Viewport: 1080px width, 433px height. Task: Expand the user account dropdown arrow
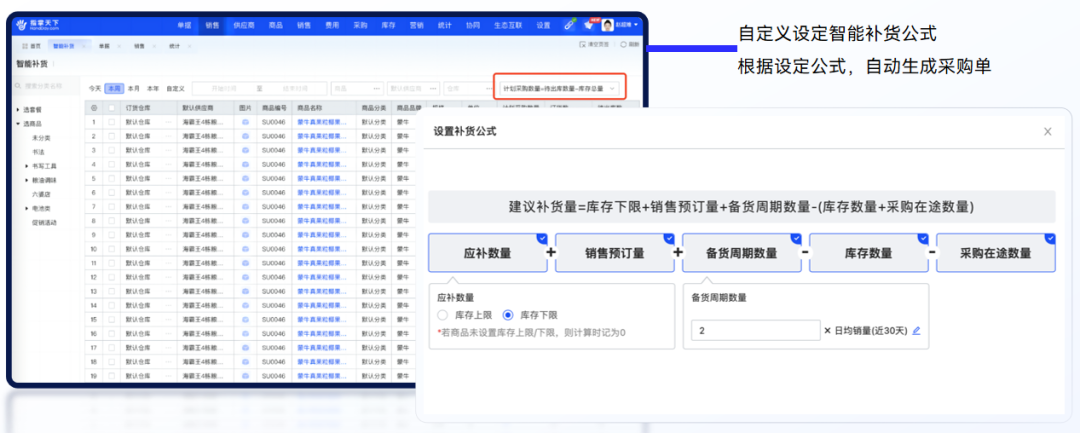636,25
